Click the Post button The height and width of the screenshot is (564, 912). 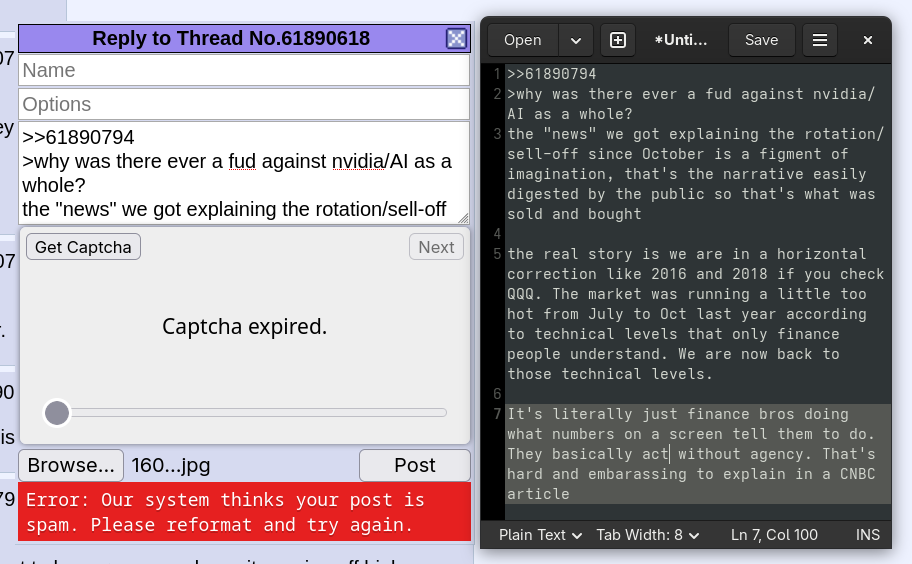coord(415,465)
